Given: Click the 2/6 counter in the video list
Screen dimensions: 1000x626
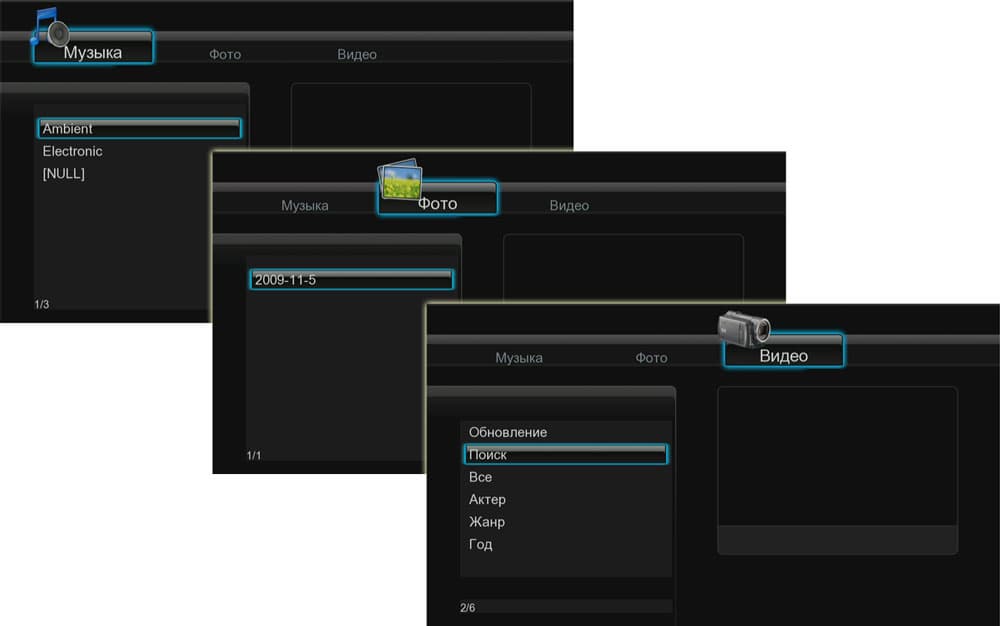Looking at the screenshot, I should (x=467, y=608).
